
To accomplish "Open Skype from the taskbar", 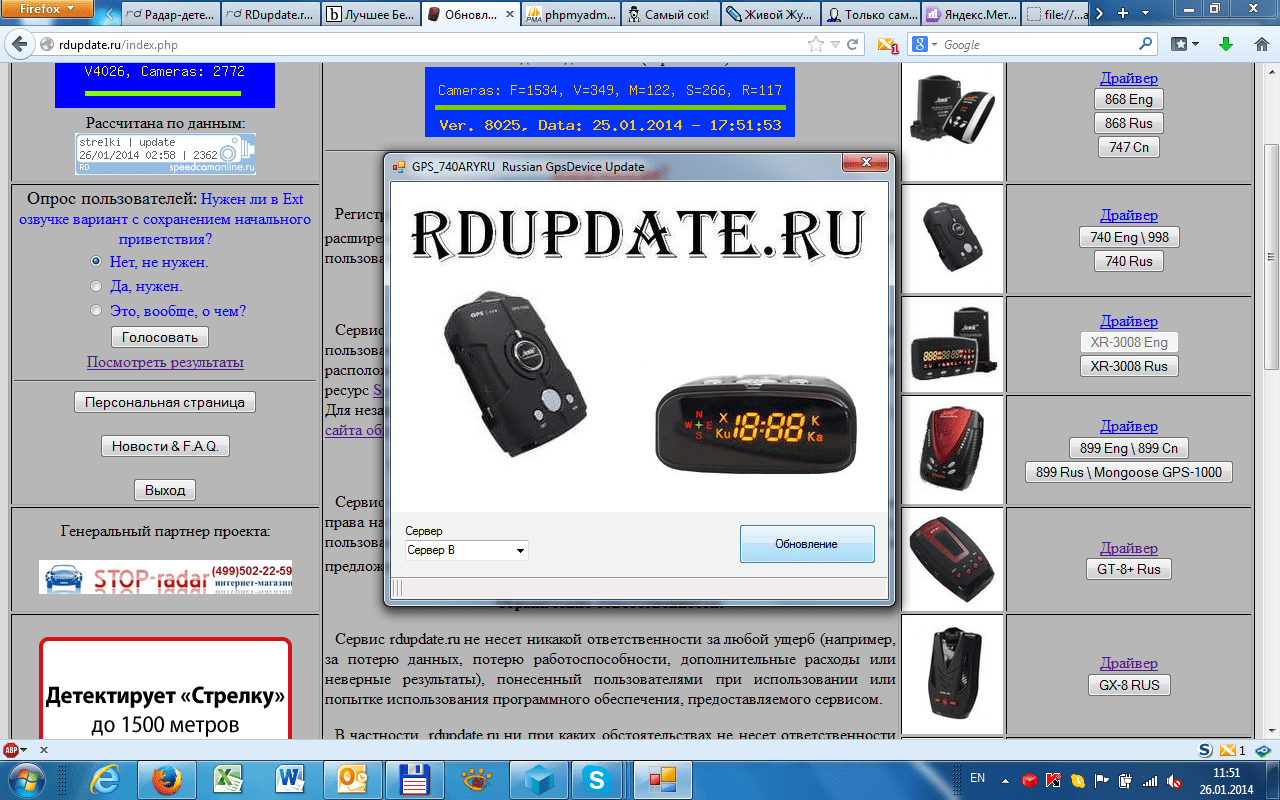I will click(x=598, y=779).
